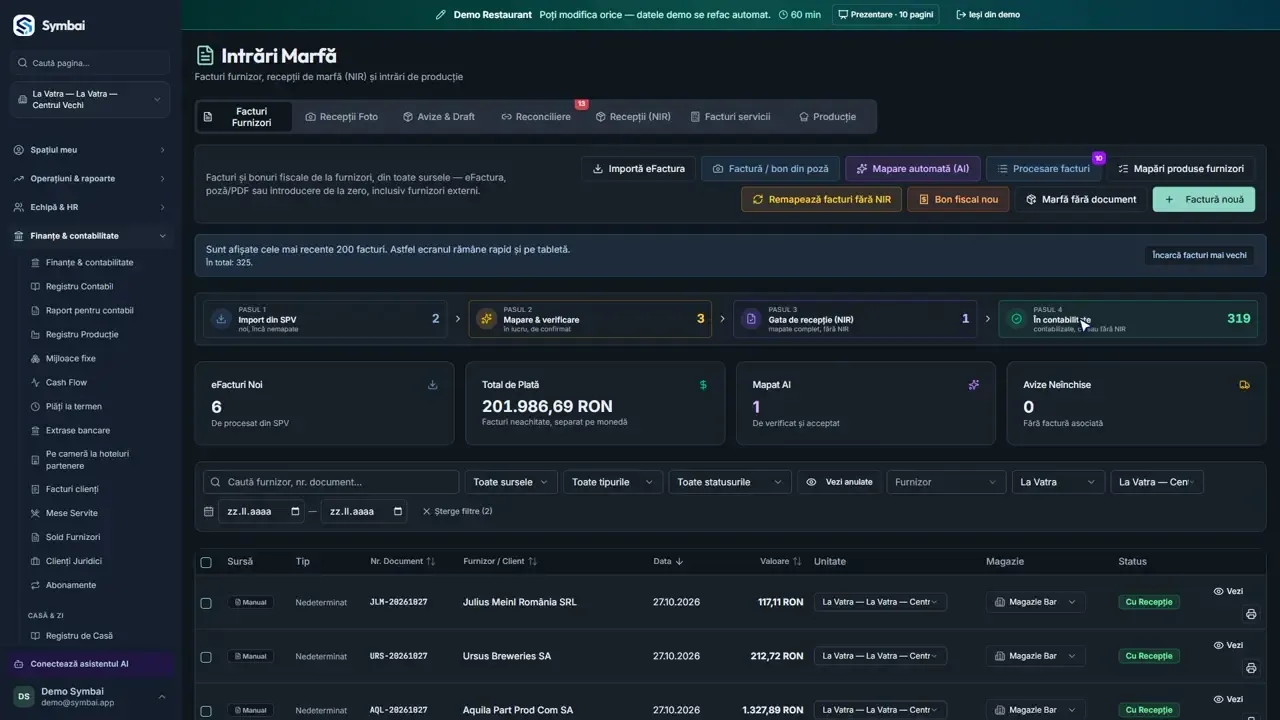Click Șterge filtre (2) link

coord(457,511)
